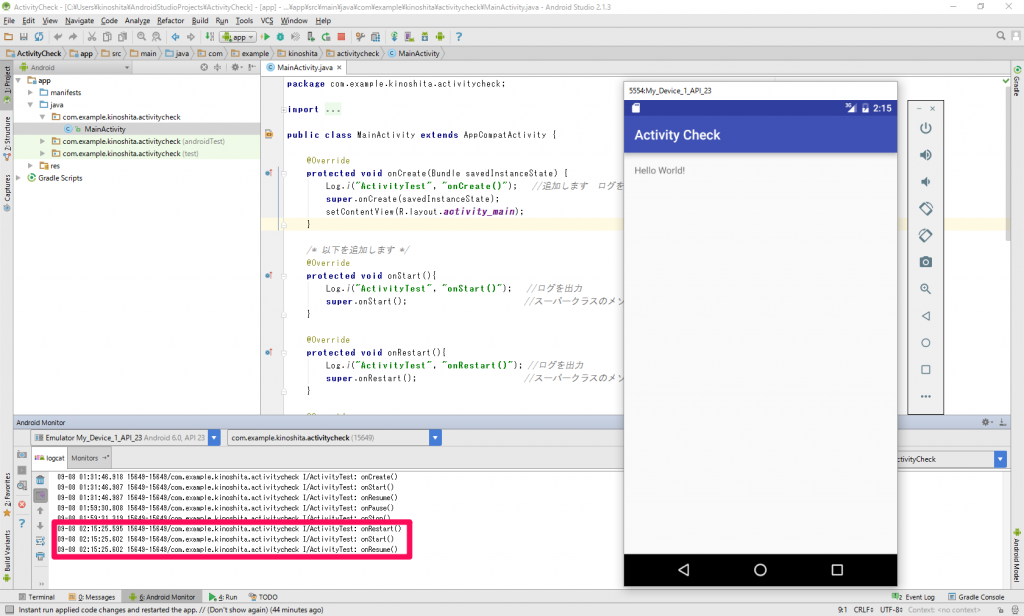Click the Make Project build icon
This screenshot has height=616, width=1024.
[210, 37]
